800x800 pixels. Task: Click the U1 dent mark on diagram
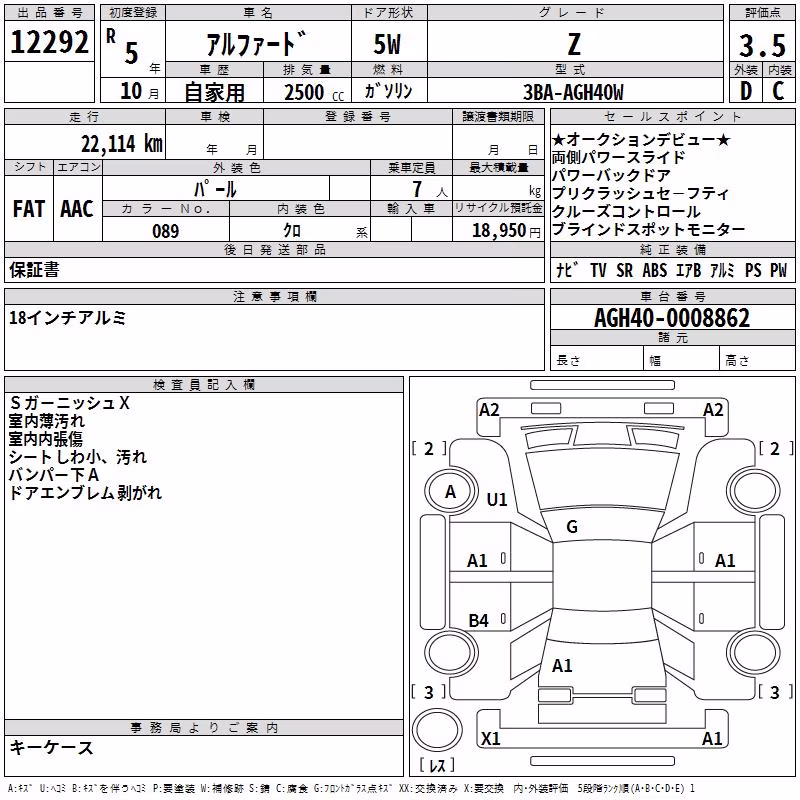[497, 499]
